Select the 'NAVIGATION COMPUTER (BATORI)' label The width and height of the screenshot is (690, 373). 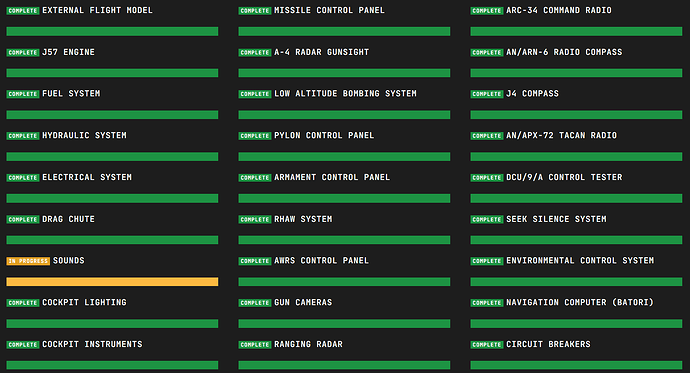pos(580,302)
